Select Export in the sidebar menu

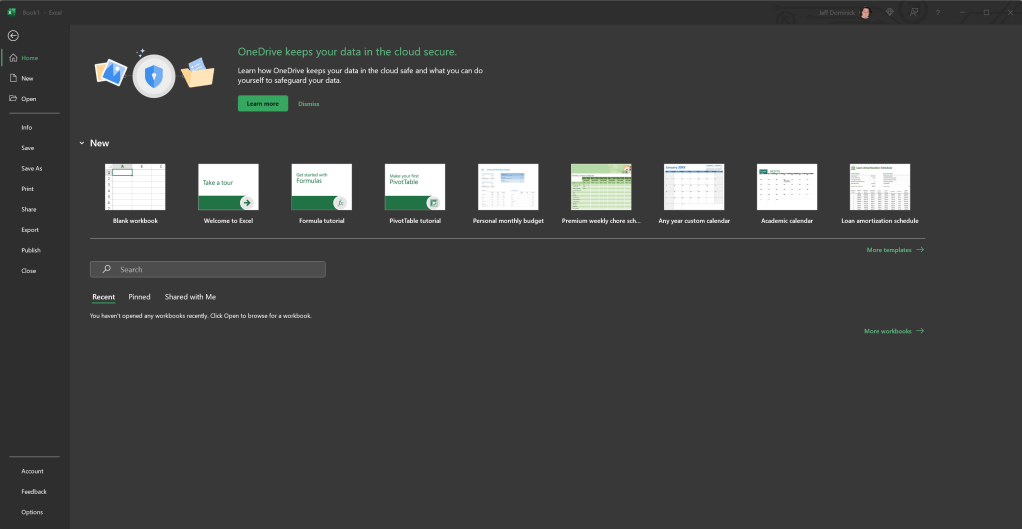click(x=30, y=230)
